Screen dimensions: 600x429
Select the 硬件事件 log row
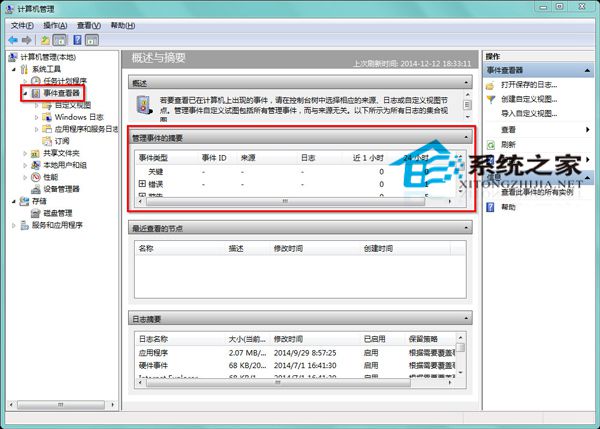tap(296, 365)
